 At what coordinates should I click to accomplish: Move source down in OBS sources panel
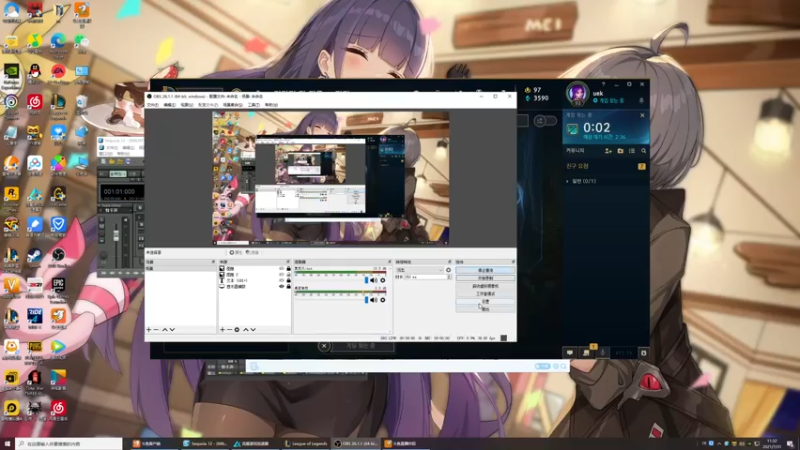(253, 330)
